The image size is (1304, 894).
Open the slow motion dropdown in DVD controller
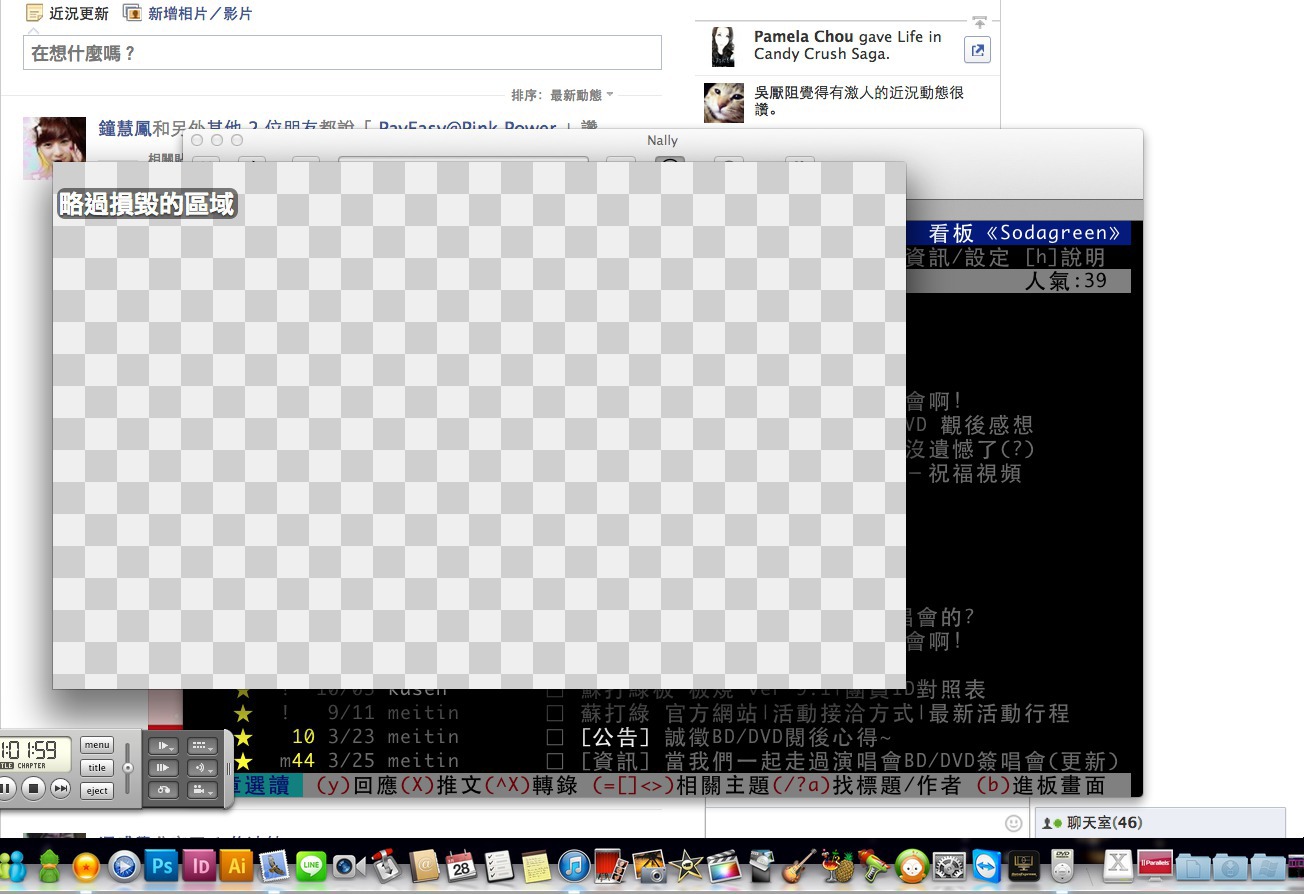tap(165, 746)
